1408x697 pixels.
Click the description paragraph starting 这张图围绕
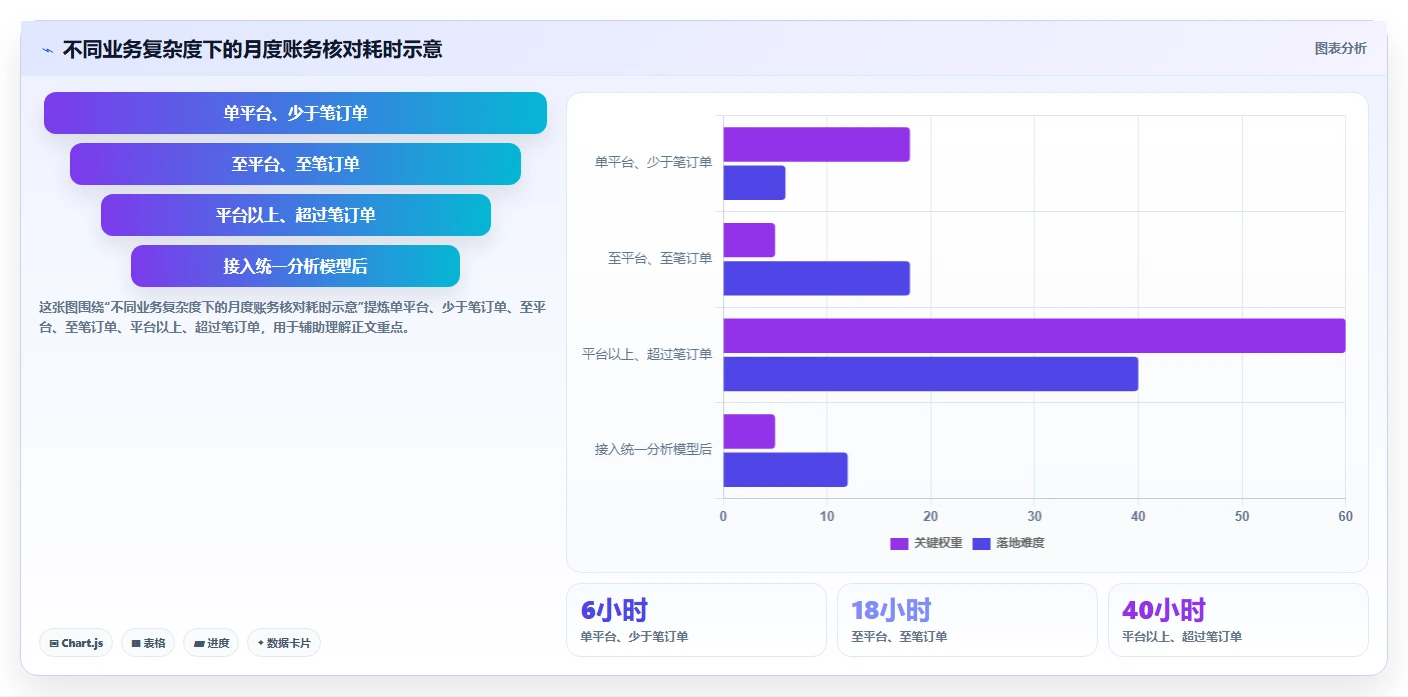(x=292, y=317)
